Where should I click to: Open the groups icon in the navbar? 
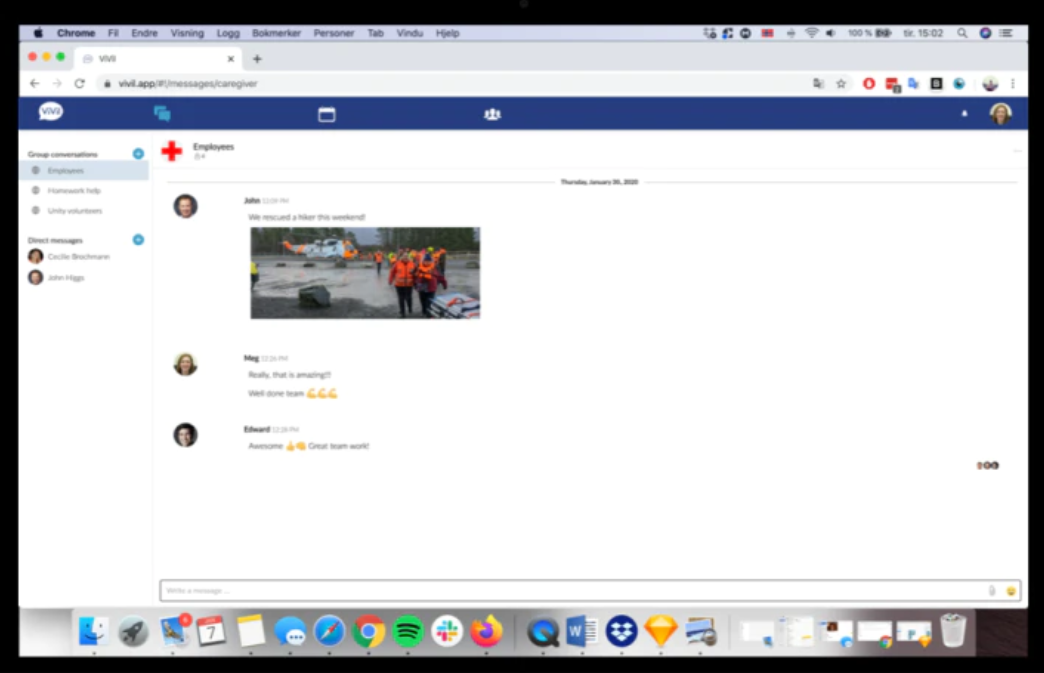pos(492,114)
